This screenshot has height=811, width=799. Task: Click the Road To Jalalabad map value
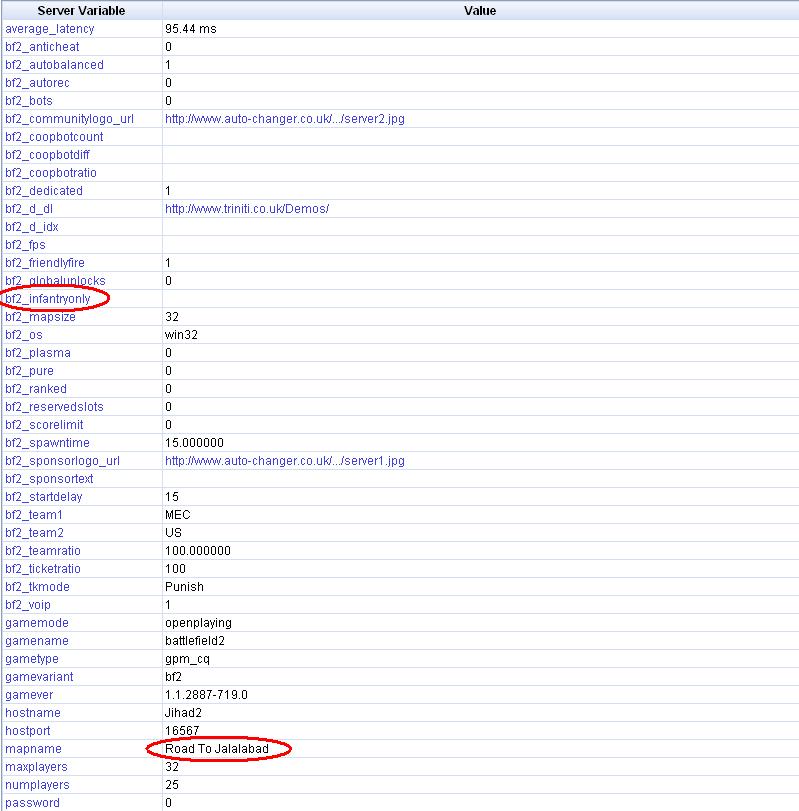(x=217, y=749)
